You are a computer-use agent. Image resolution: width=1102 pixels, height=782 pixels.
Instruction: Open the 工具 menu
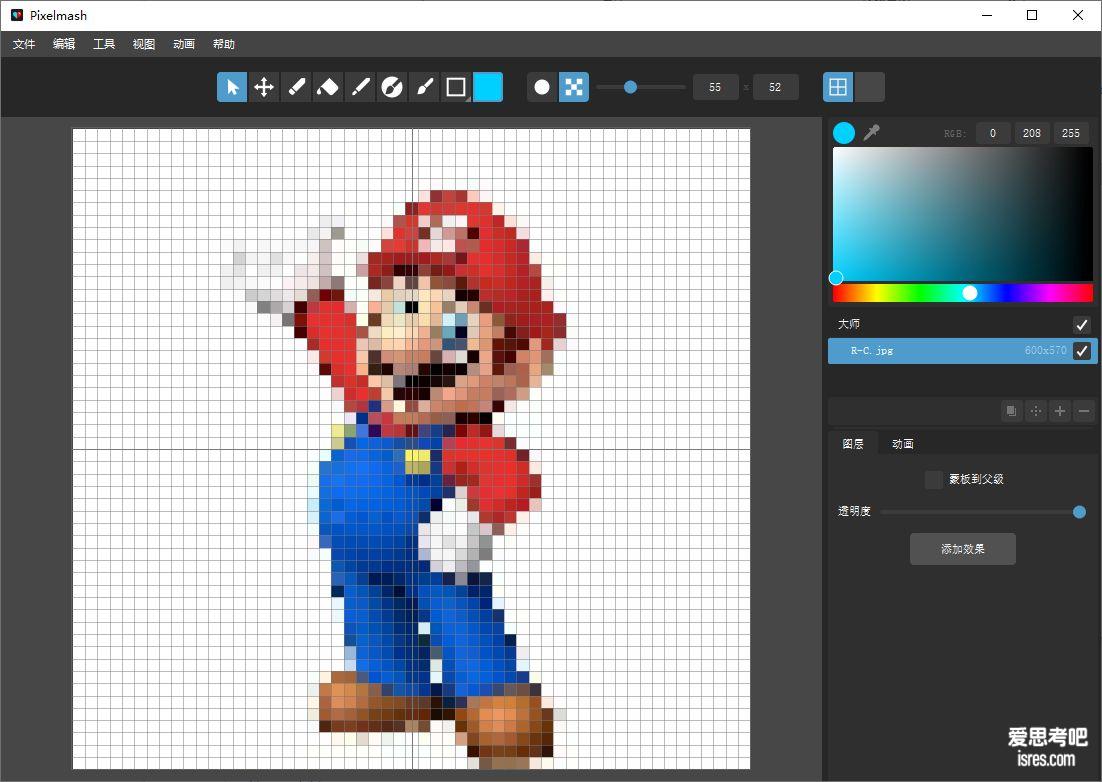104,44
